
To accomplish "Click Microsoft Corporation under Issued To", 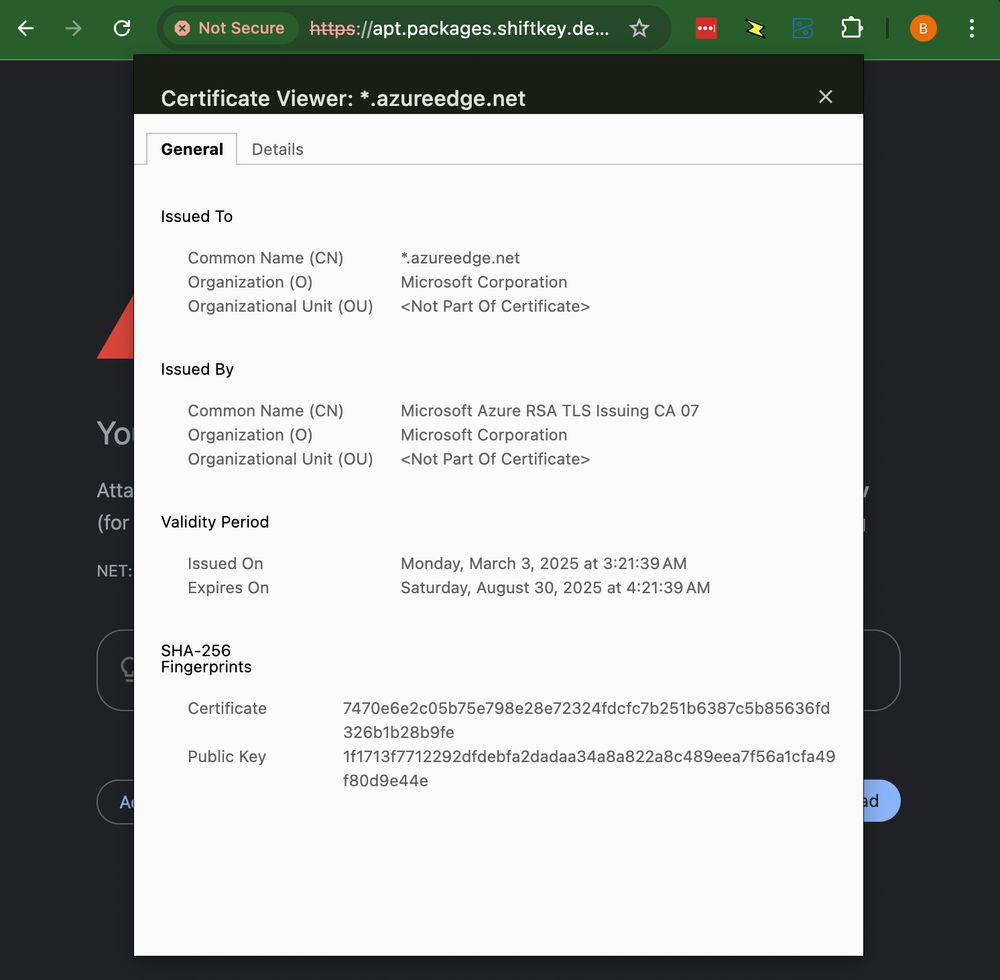I will (483, 282).
